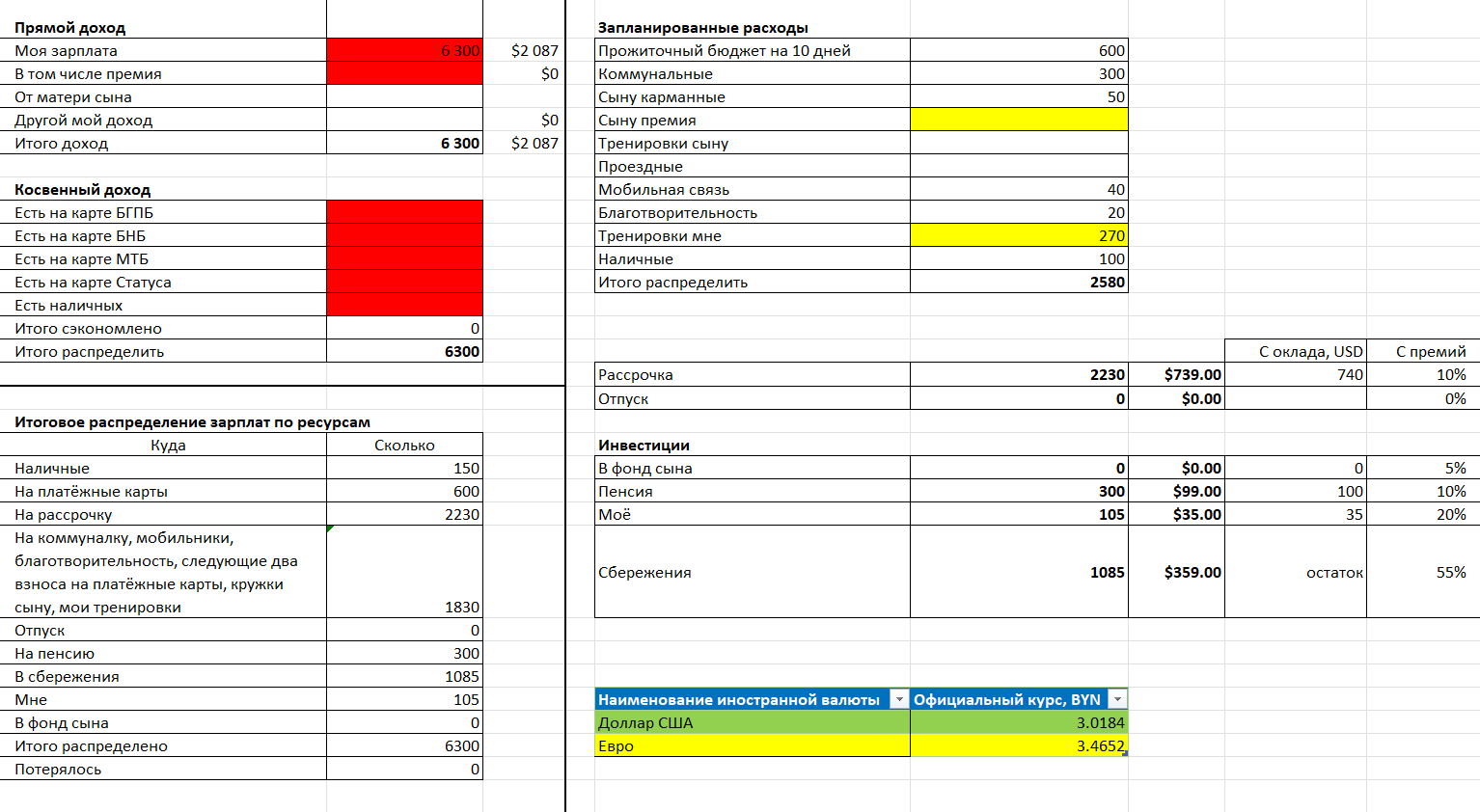Select the 1830 value cell
Viewport: 1480px width, 812px height.
(x=404, y=572)
